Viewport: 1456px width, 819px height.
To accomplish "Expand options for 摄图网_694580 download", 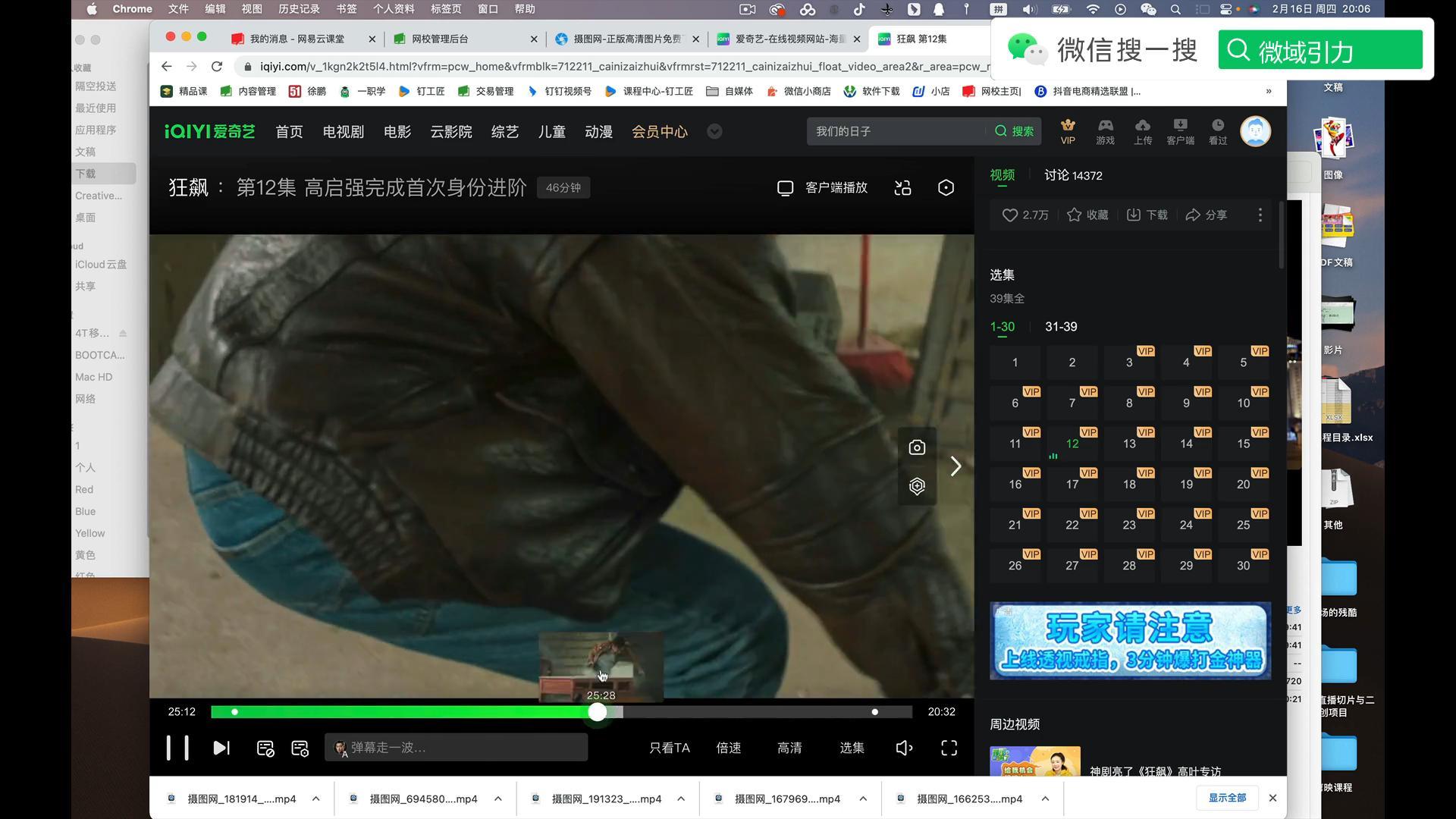I will click(x=498, y=799).
